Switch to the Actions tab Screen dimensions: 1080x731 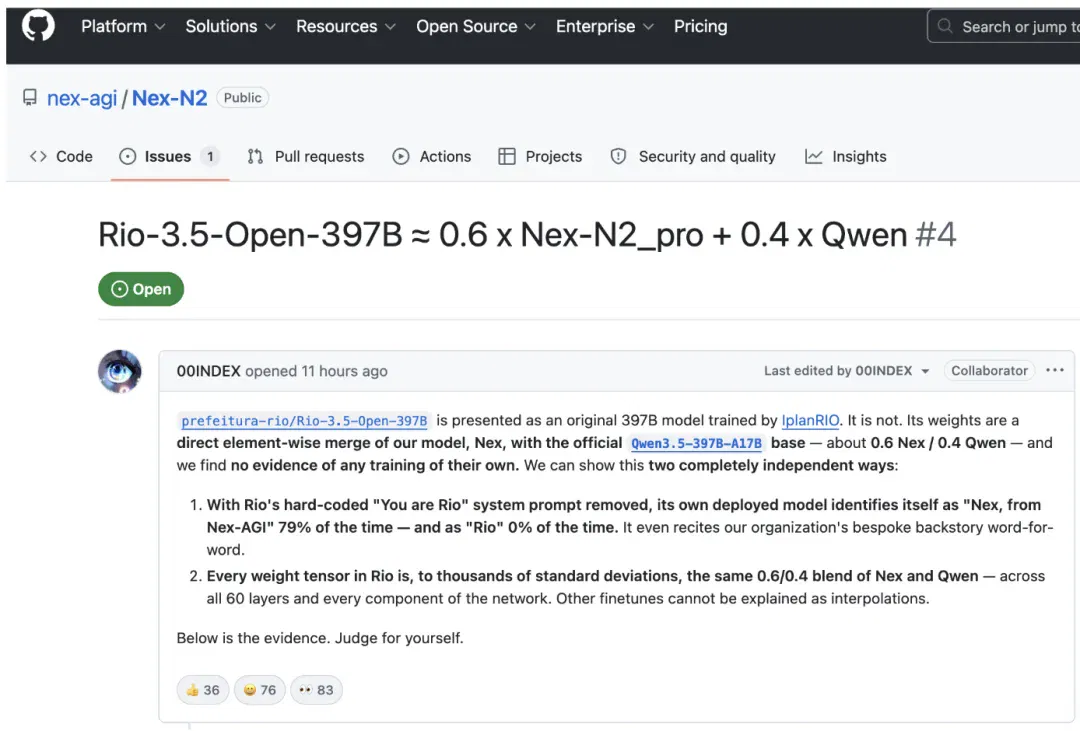coord(432,156)
